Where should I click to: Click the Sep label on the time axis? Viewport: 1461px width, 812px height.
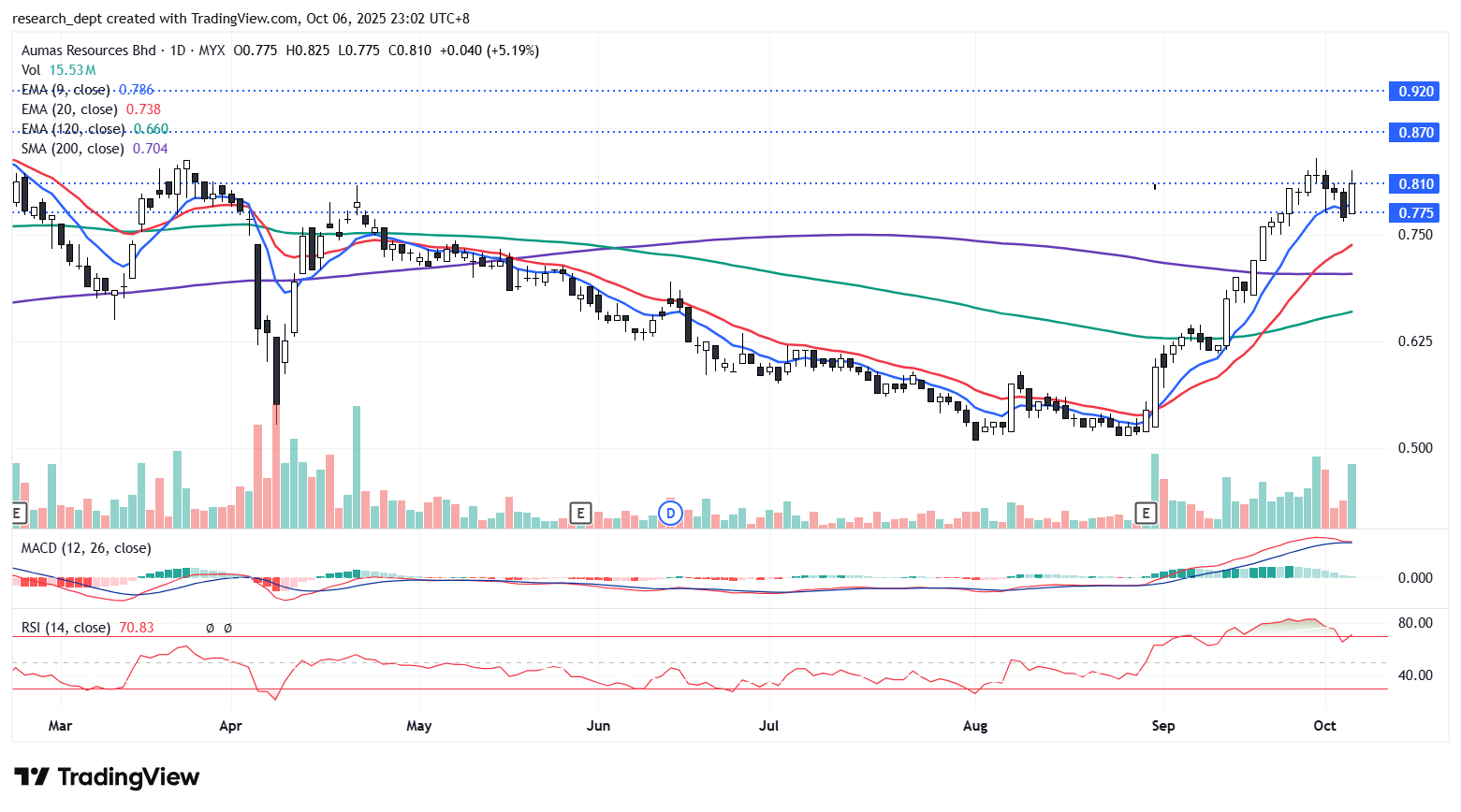click(1162, 726)
